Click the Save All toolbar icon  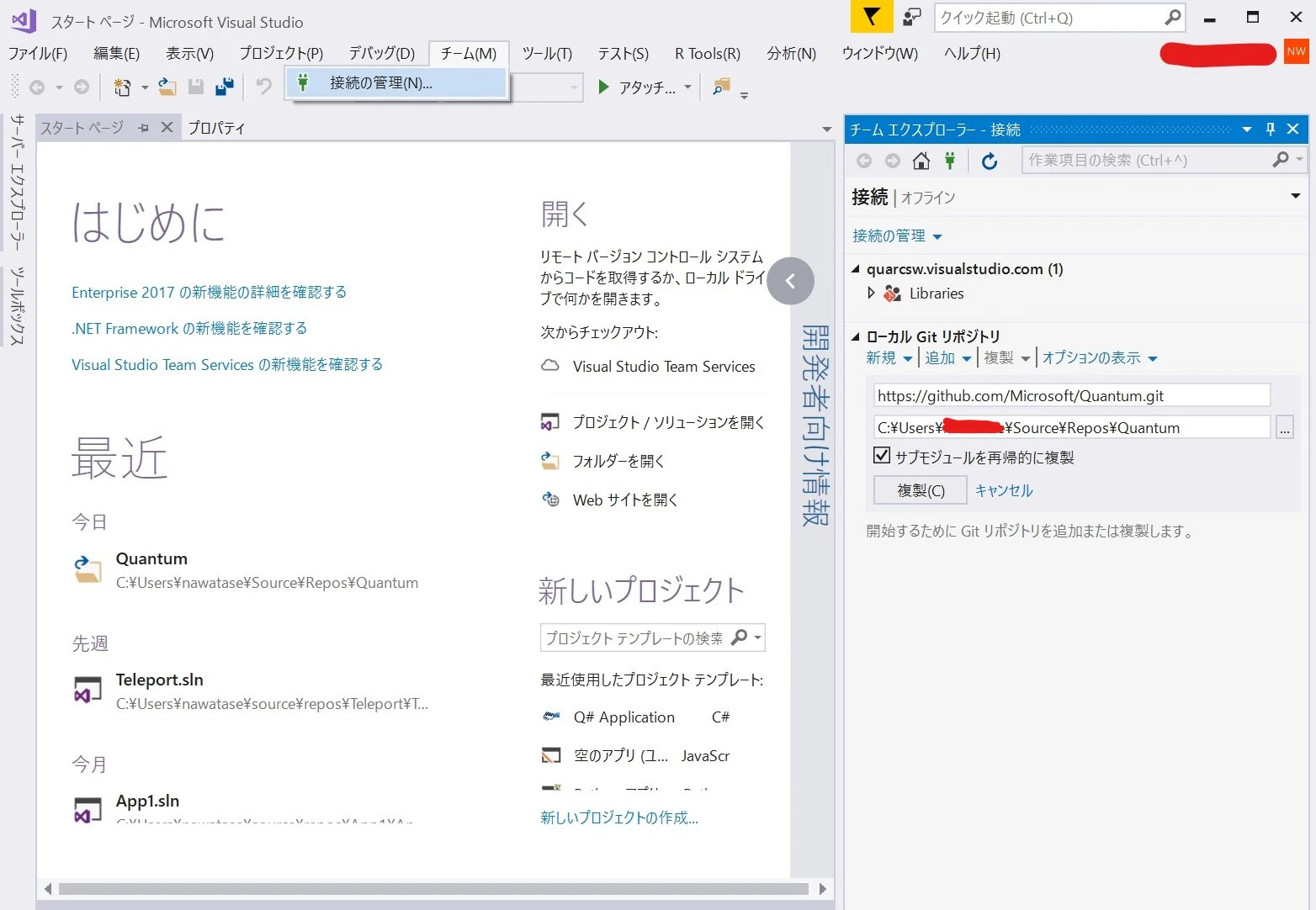click(x=225, y=87)
